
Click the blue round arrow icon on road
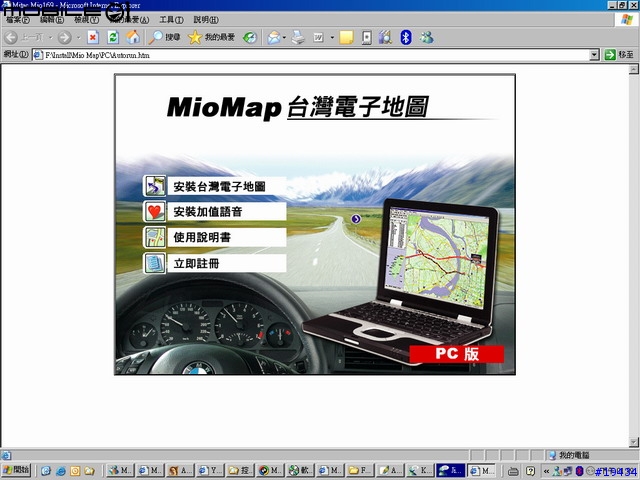point(356,219)
